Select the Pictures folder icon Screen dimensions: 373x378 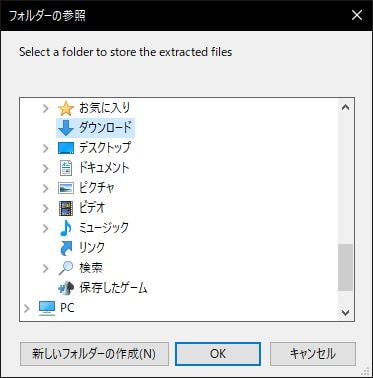click(x=66, y=188)
